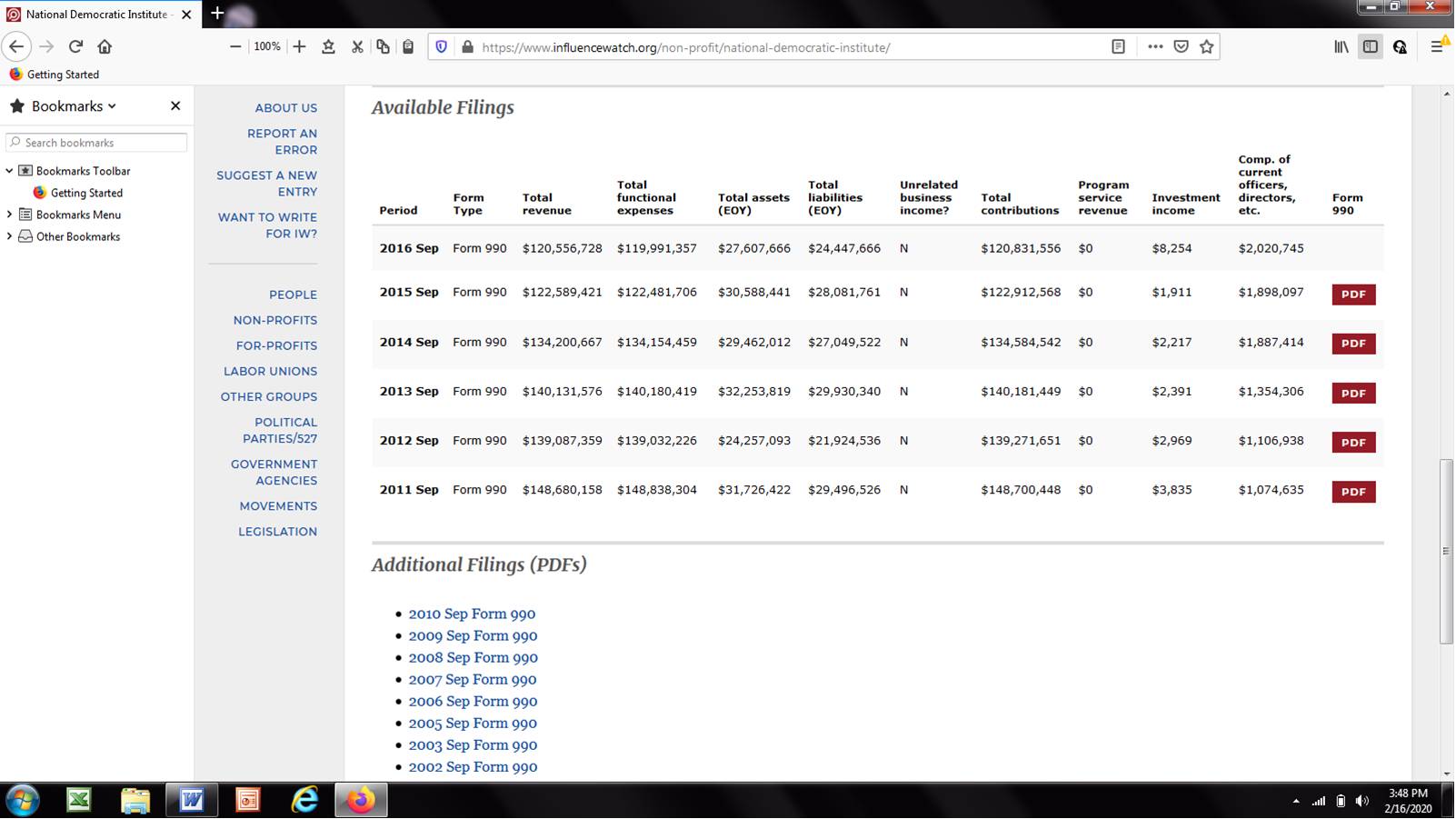Viewport: 1456px width, 819px height.
Task: Save page to Pocket
Action: 1181,46
